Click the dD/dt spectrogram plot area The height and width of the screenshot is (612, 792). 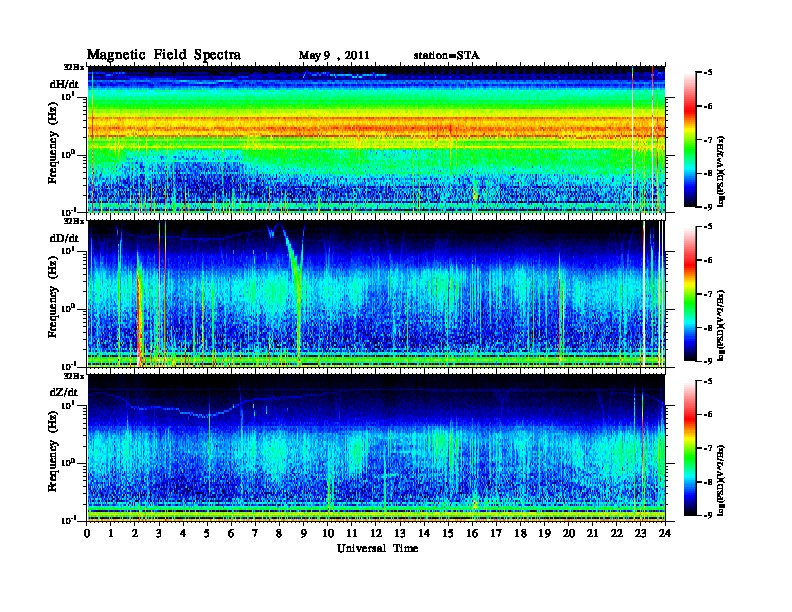[x=376, y=293]
